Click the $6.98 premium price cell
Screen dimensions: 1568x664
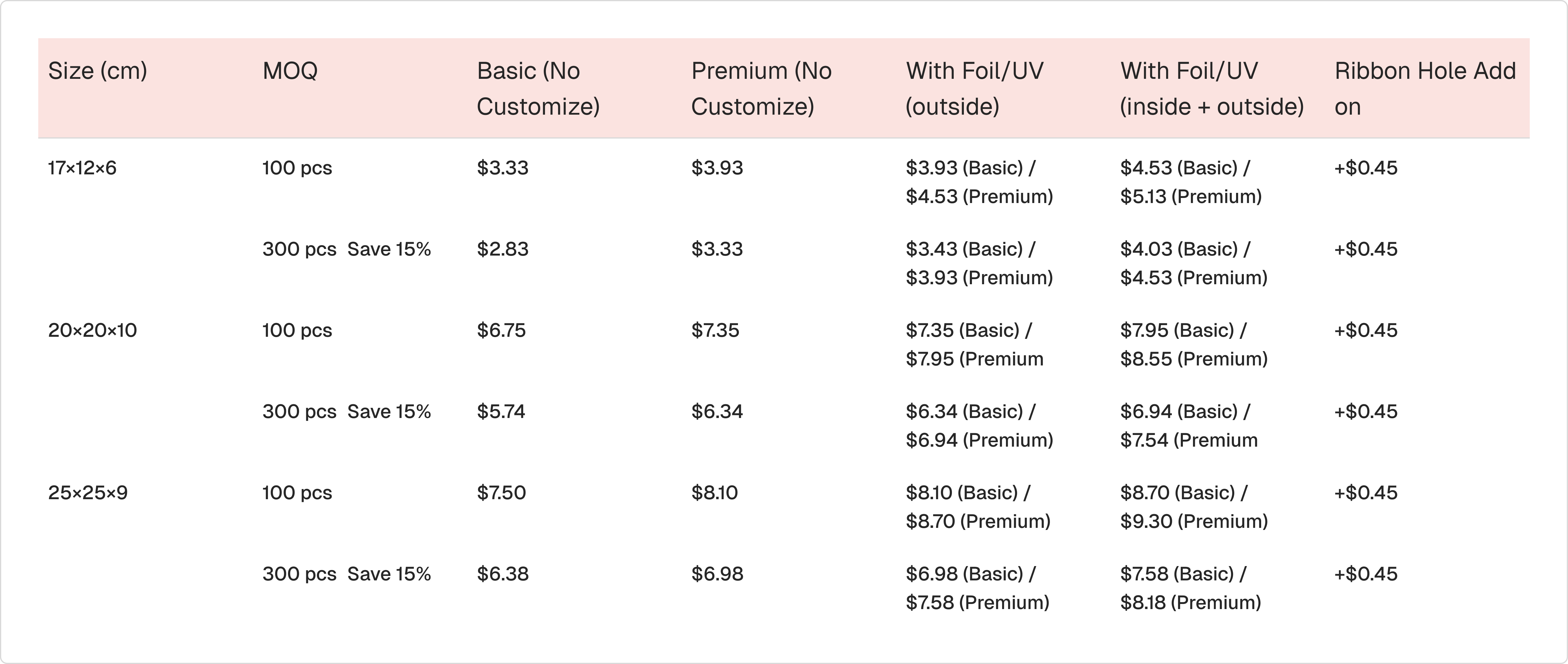point(717,574)
